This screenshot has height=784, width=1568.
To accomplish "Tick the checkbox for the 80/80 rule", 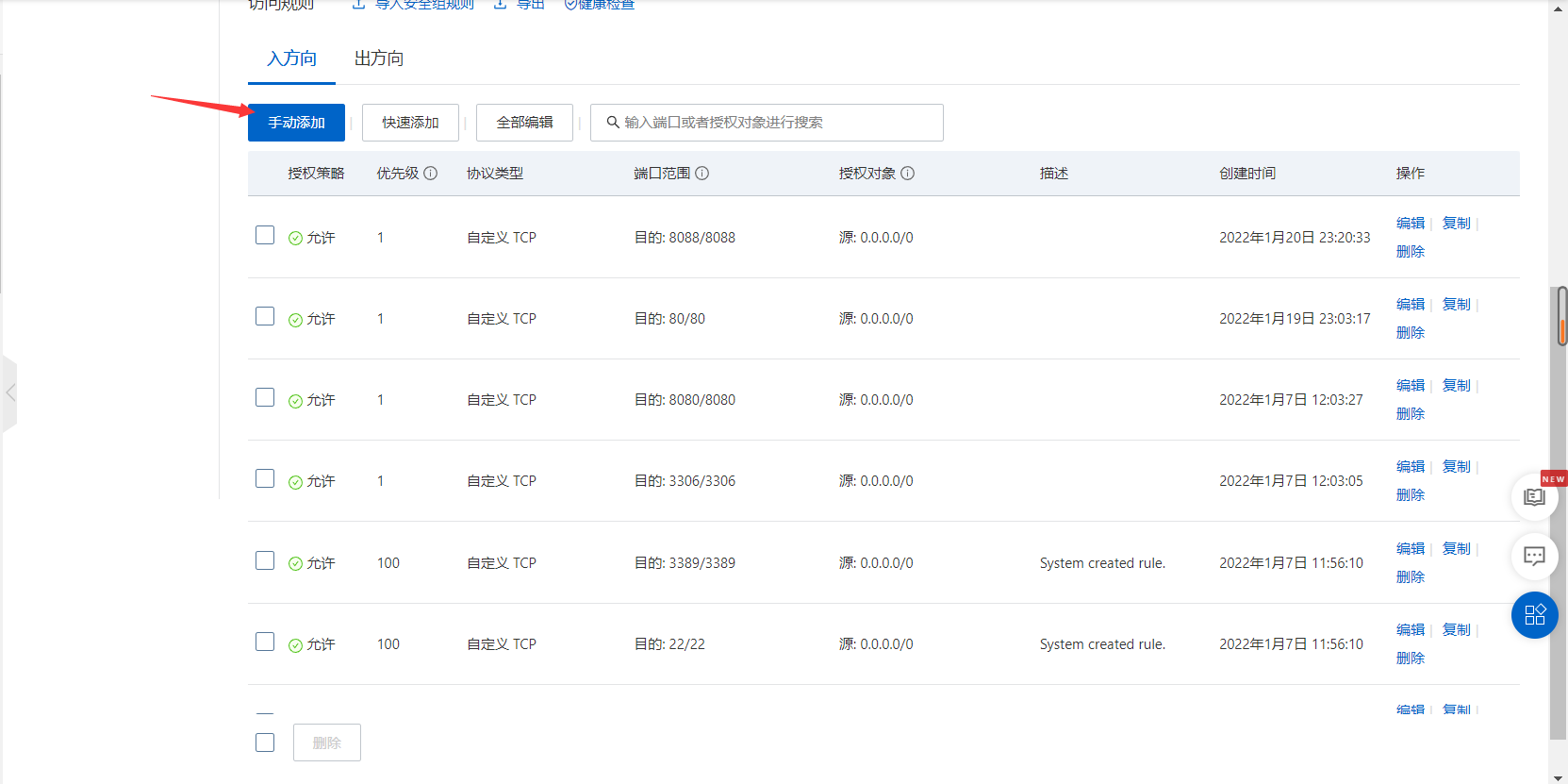I will coord(265,316).
